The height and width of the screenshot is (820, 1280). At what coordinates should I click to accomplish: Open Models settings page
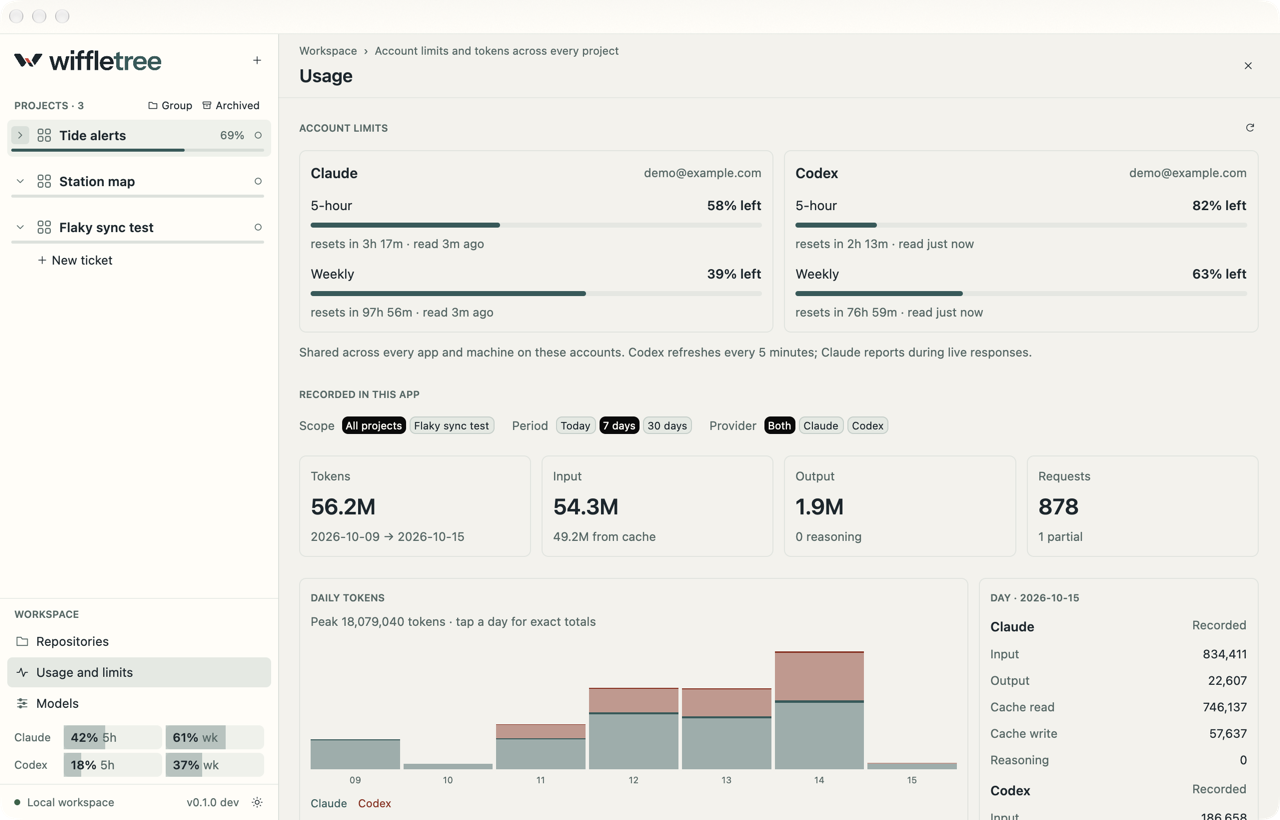pos(139,703)
